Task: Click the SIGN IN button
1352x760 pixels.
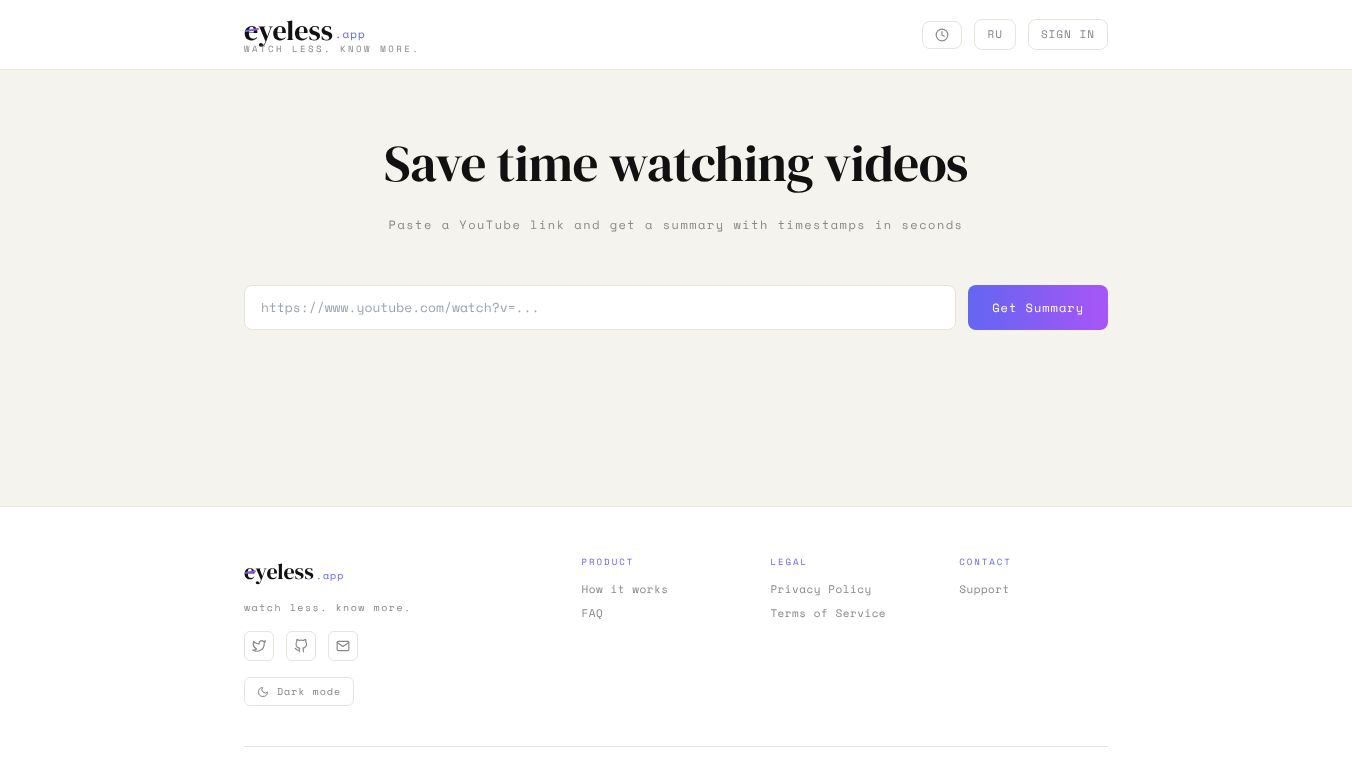Action: 1068,35
